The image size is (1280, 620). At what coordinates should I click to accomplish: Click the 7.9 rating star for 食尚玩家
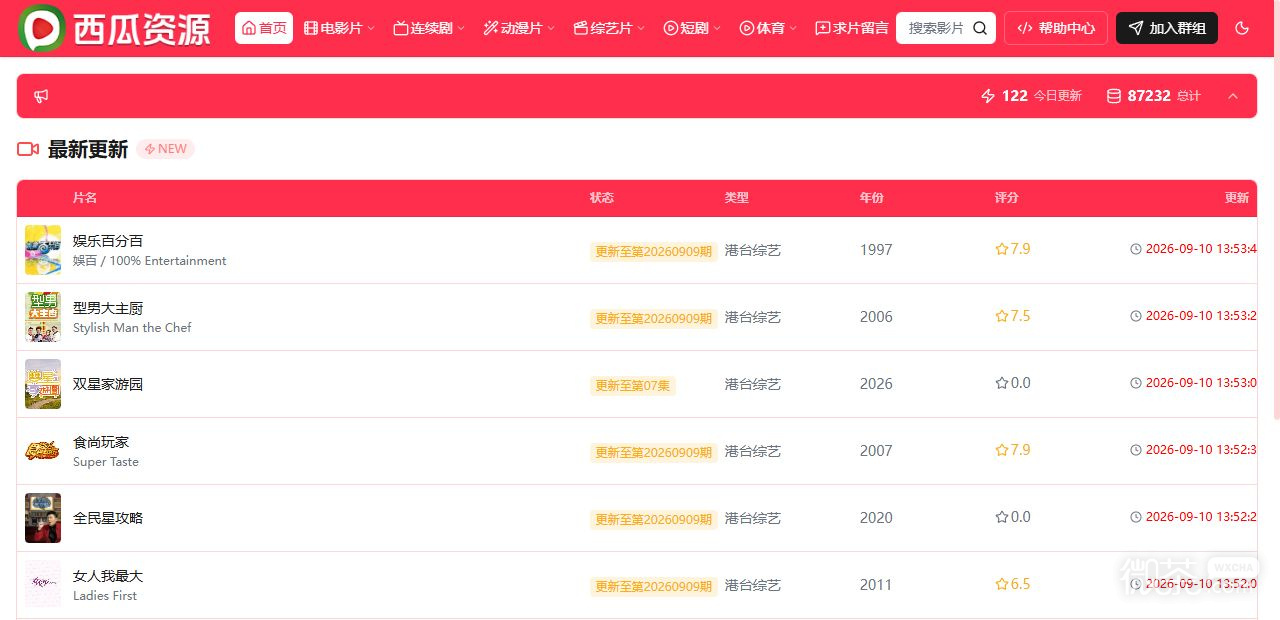tap(1002, 450)
